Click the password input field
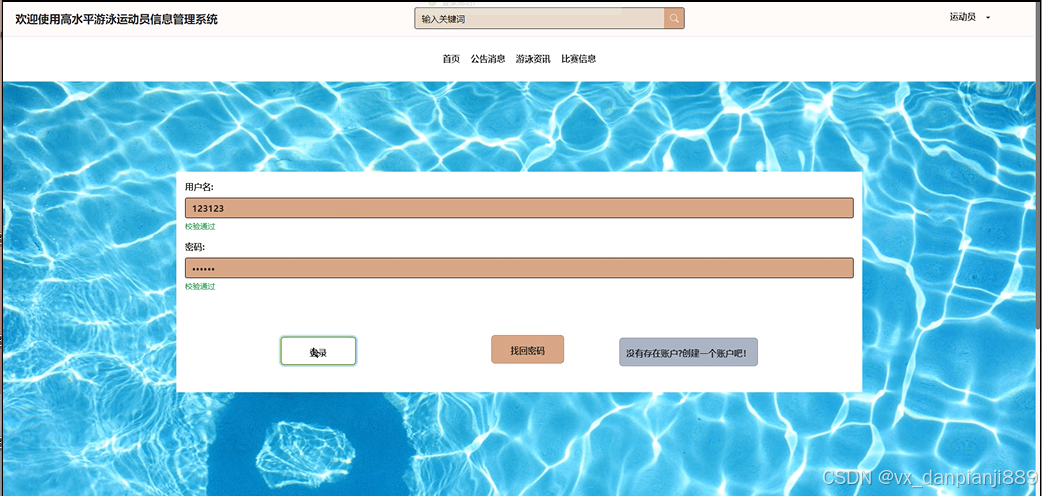The height and width of the screenshot is (496, 1042). point(519,268)
